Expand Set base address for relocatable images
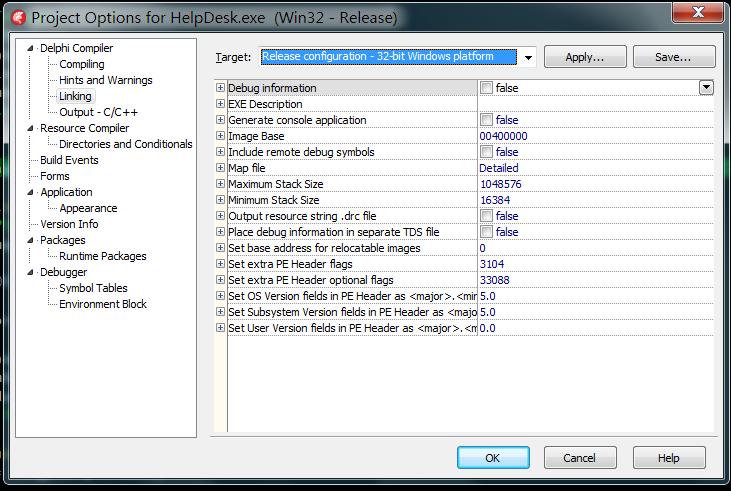 click(221, 248)
